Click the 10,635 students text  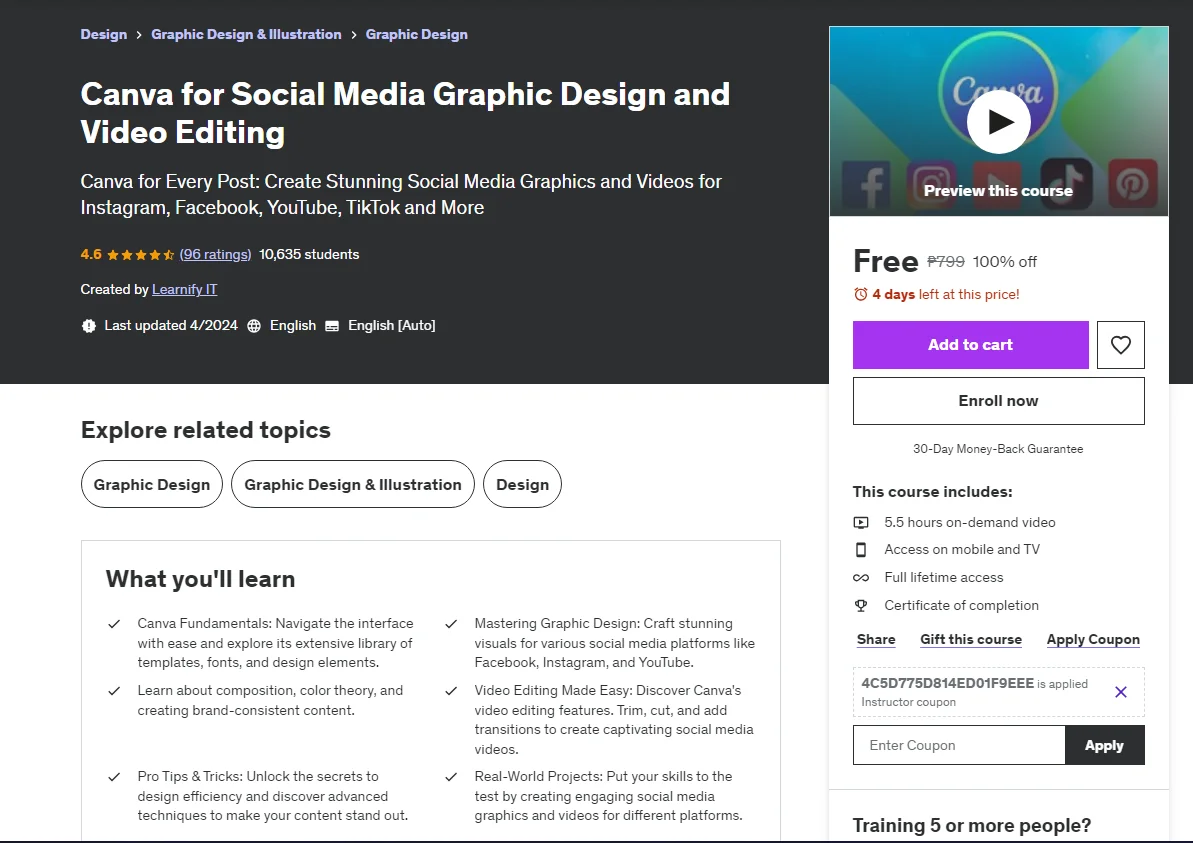pyautogui.click(x=309, y=254)
